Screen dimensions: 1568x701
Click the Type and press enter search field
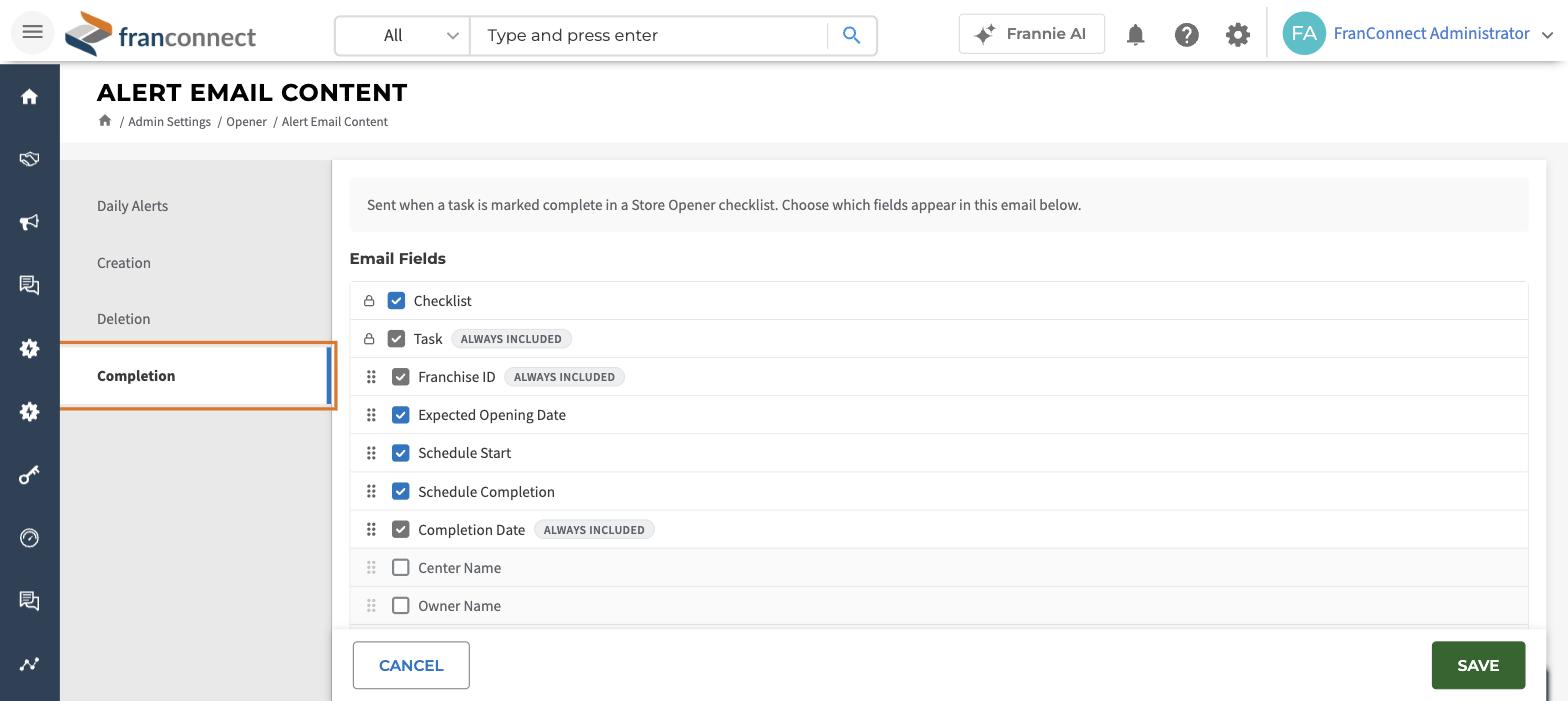(649, 35)
